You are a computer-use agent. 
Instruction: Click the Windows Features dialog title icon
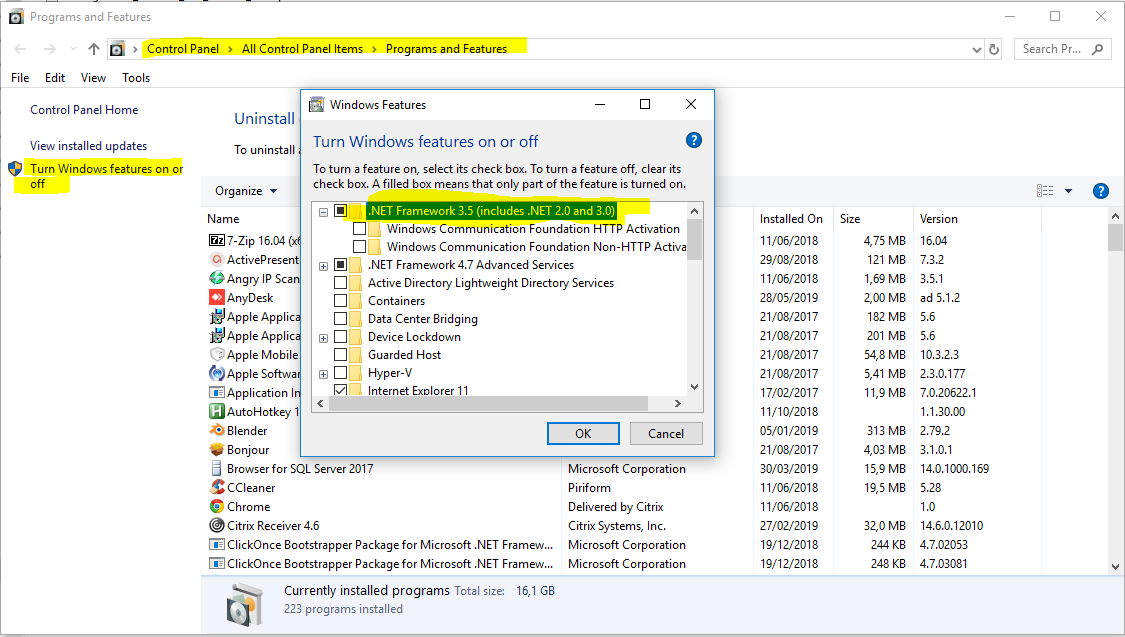[x=316, y=105]
